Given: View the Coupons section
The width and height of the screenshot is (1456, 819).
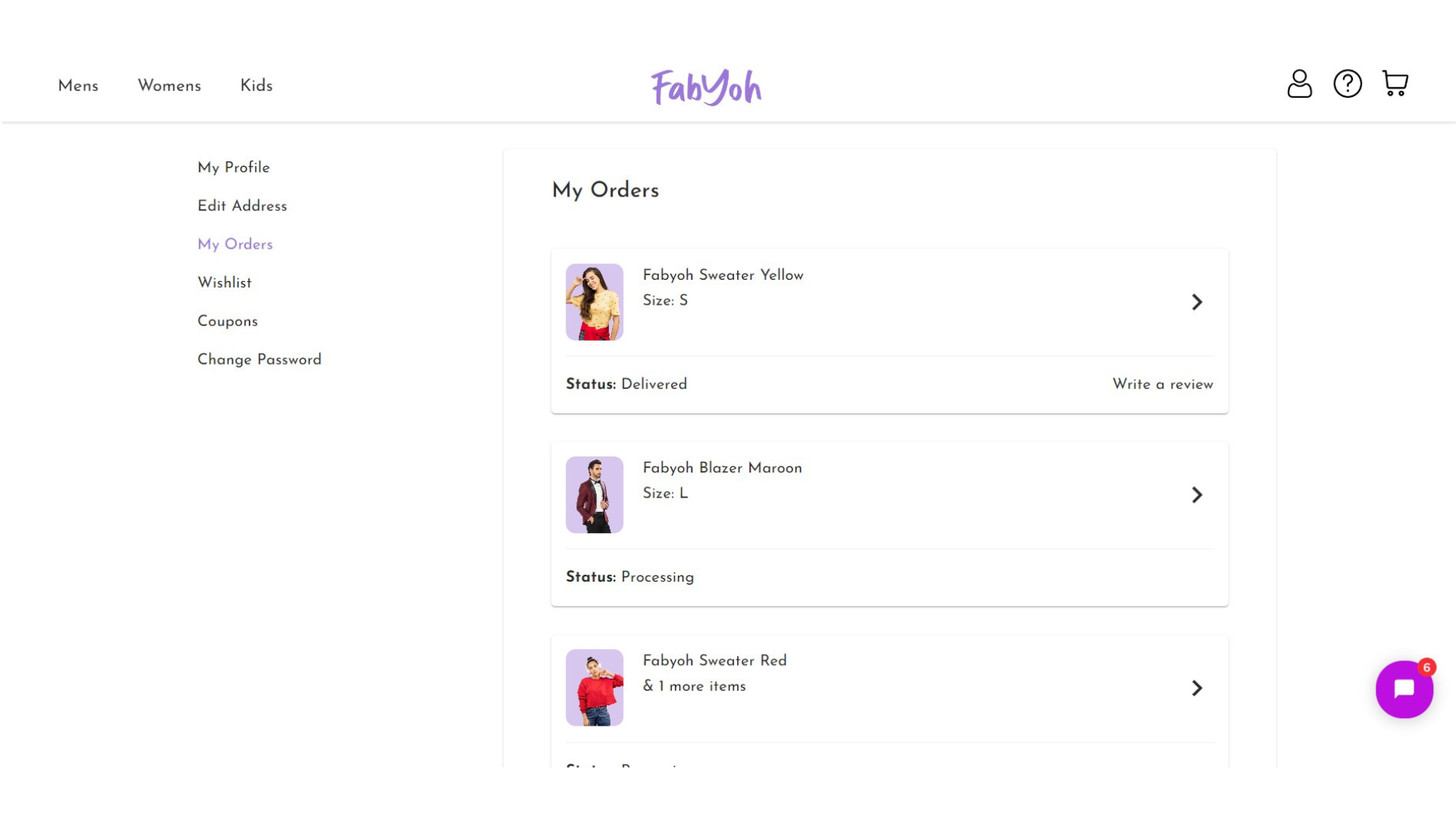Looking at the screenshot, I should coord(227,322).
